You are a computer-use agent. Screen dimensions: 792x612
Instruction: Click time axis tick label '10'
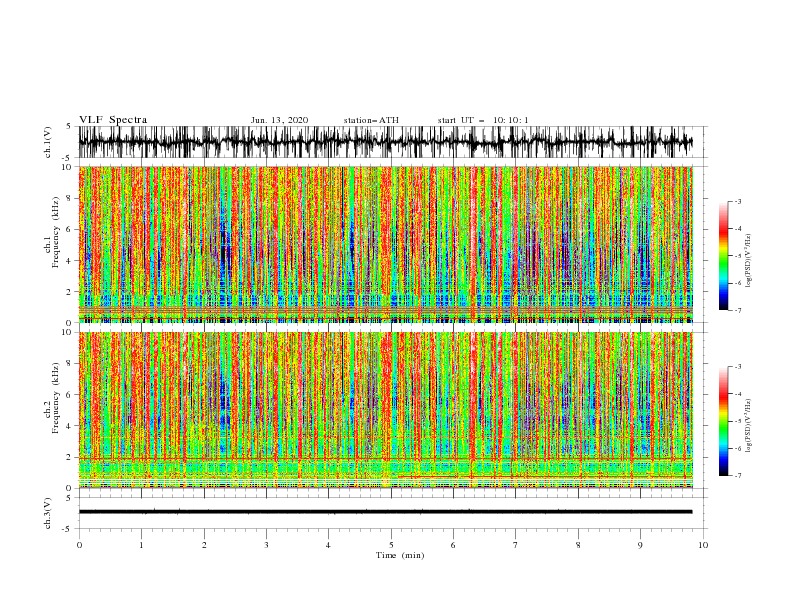pos(703,545)
